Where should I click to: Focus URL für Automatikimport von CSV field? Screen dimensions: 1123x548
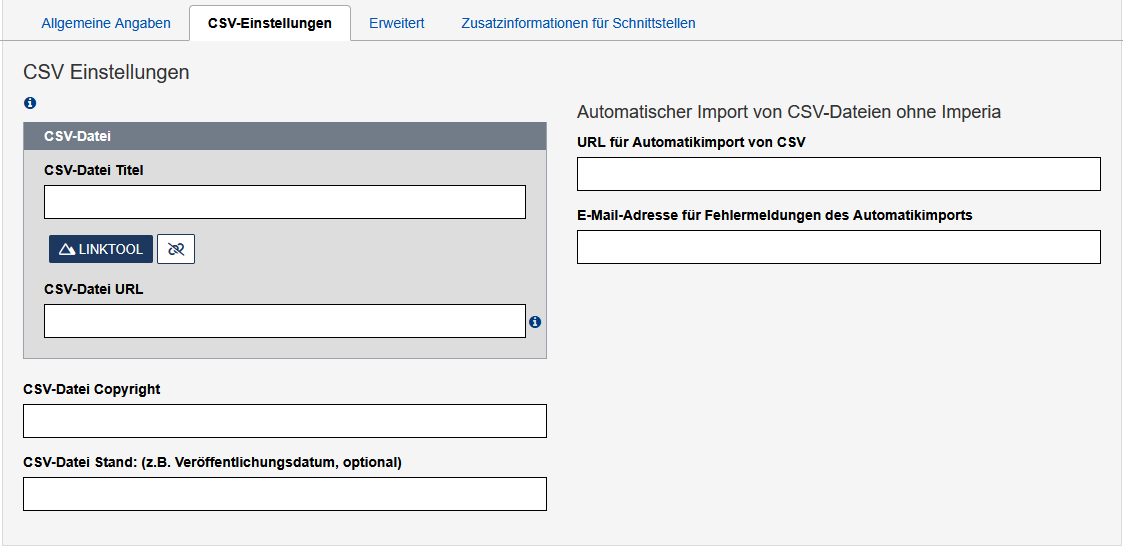coord(839,174)
